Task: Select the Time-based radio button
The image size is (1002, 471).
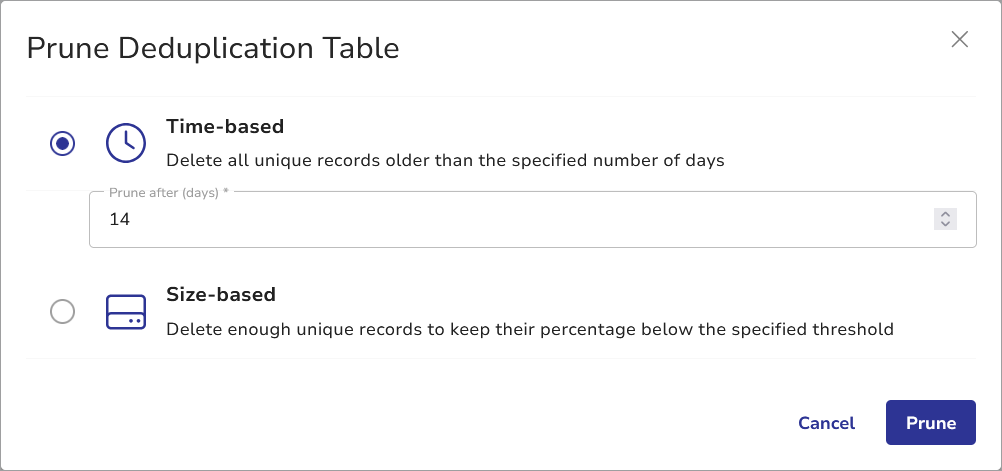Action: pyautogui.click(x=62, y=144)
